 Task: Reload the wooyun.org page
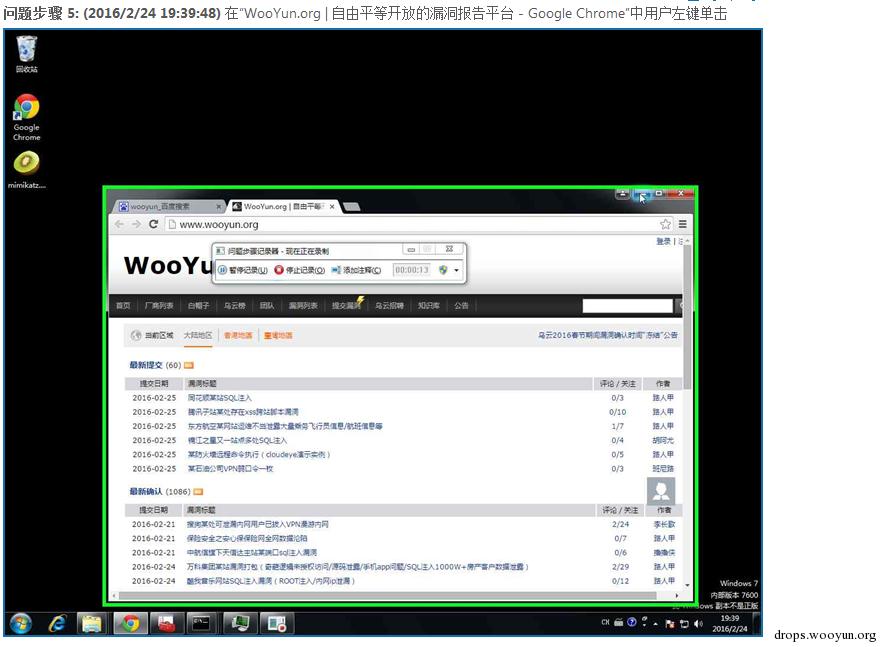[x=153, y=224]
